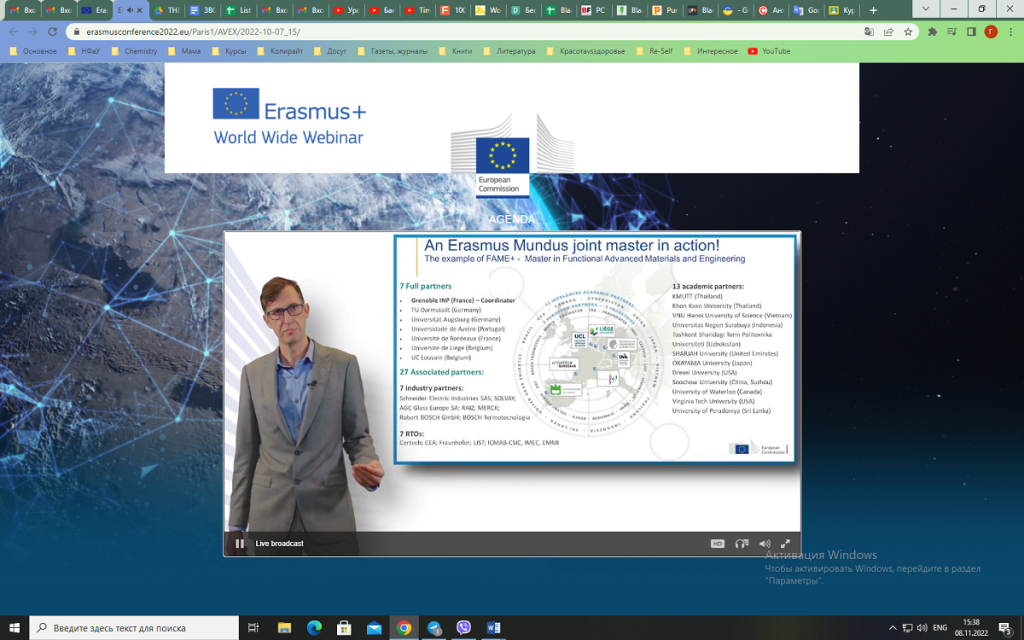Viewport: 1024px width, 640px height.
Task: Open the Книги bookmarks folder
Action: pos(455,51)
